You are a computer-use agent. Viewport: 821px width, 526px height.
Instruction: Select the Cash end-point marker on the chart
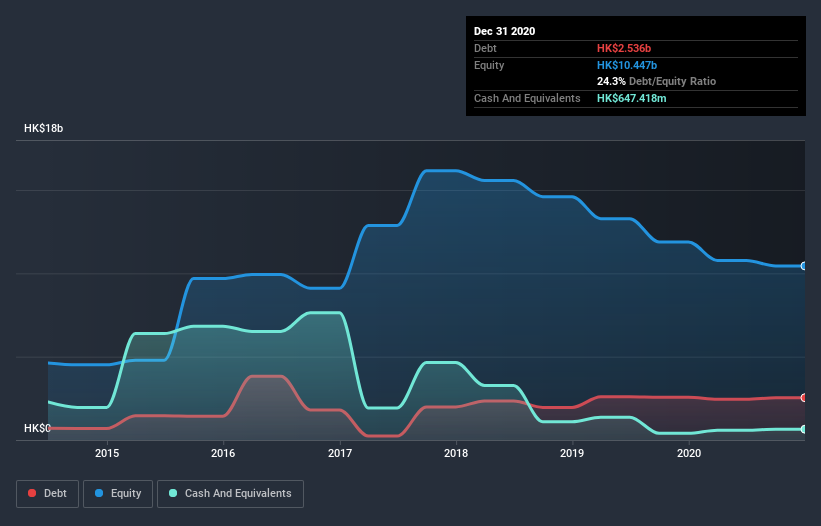click(x=804, y=429)
